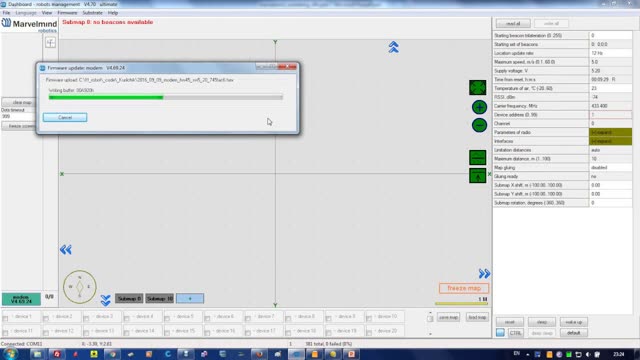The height and width of the screenshot is (360, 640).
Task: Select the Submap 10 tab
Action: (160, 298)
